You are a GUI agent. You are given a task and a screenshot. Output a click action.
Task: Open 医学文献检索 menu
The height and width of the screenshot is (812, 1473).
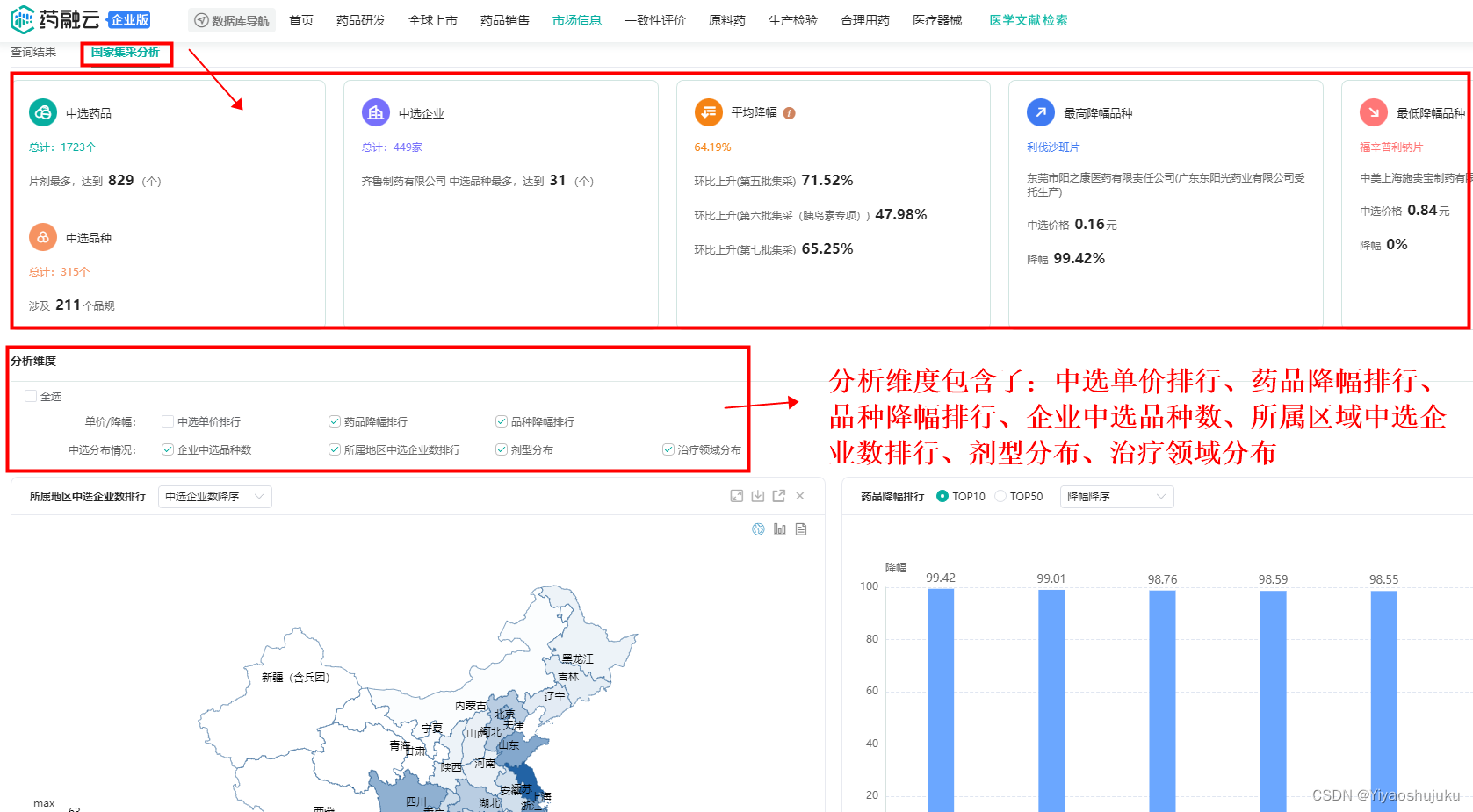(x=1029, y=20)
